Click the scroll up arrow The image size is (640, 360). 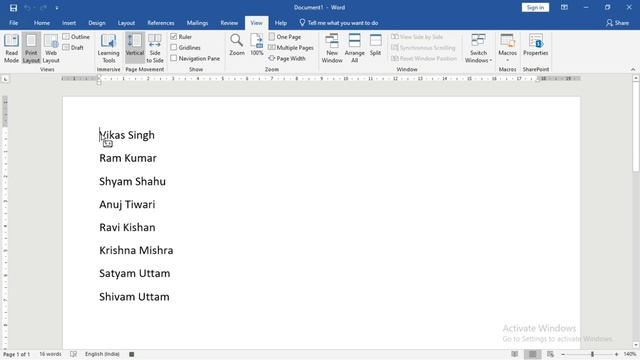point(636,78)
